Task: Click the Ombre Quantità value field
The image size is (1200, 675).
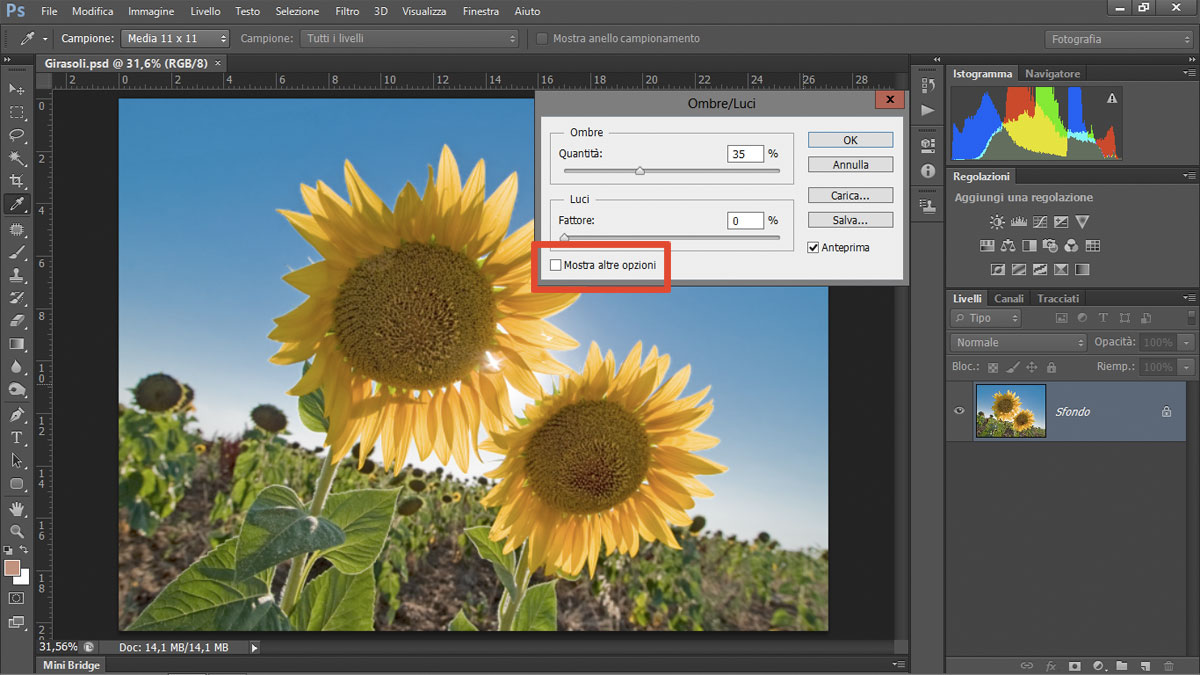Action: click(x=745, y=154)
